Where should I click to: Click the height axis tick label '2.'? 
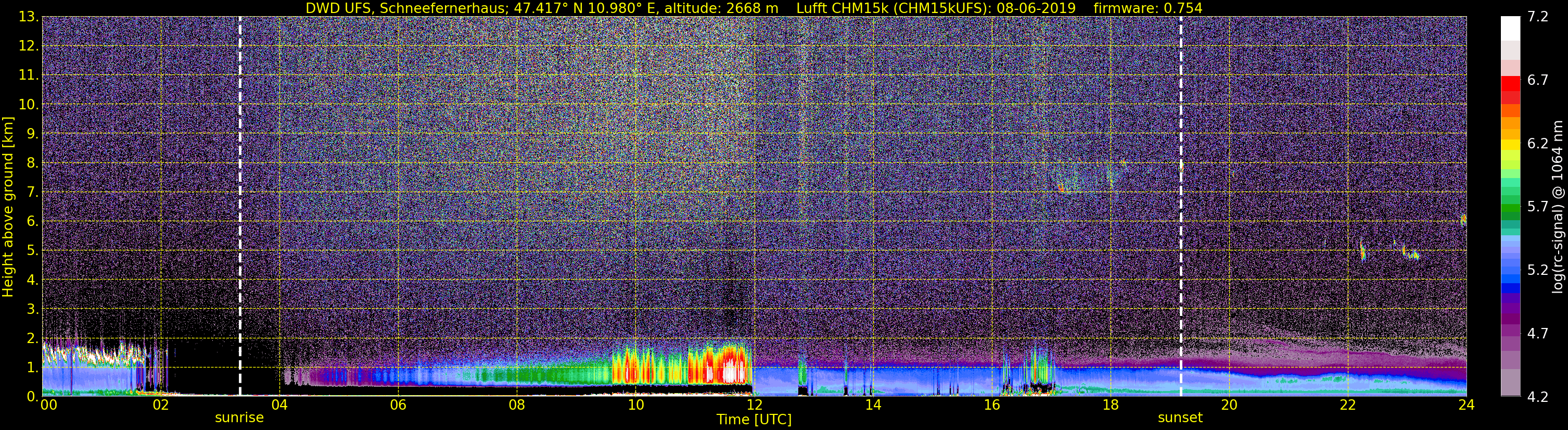32,339
